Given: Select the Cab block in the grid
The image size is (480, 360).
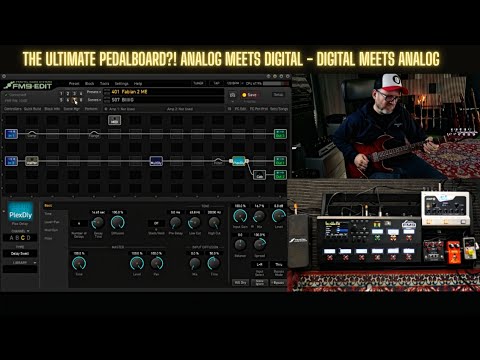Looking at the screenshot, I should coord(260,175).
